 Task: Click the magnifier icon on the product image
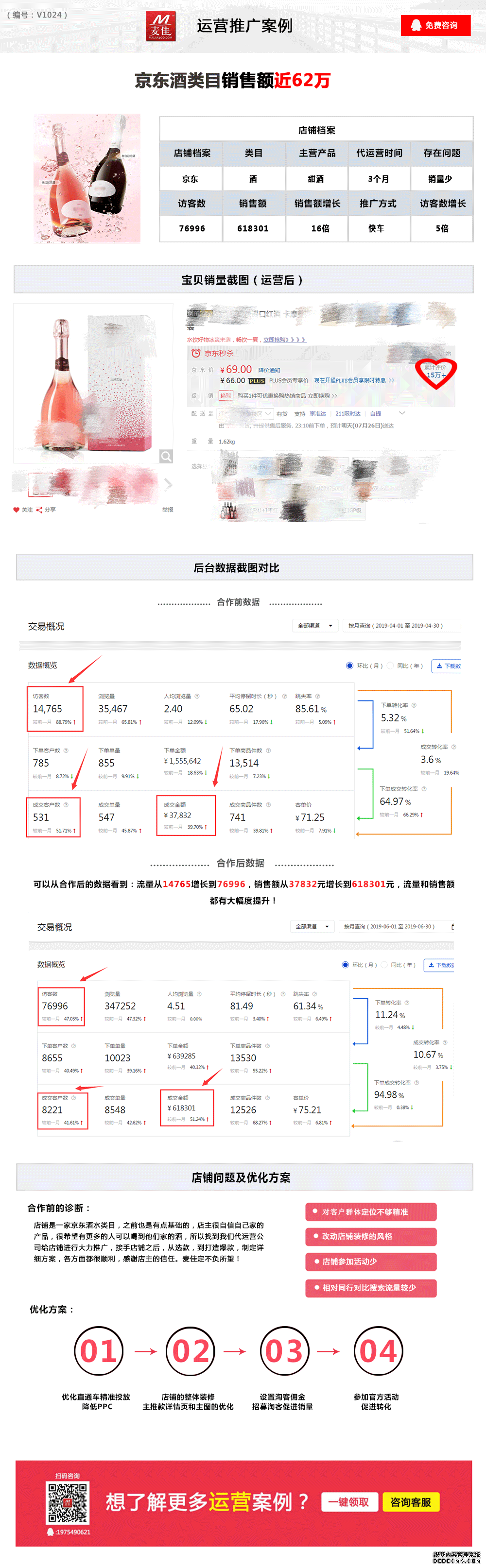166,456
